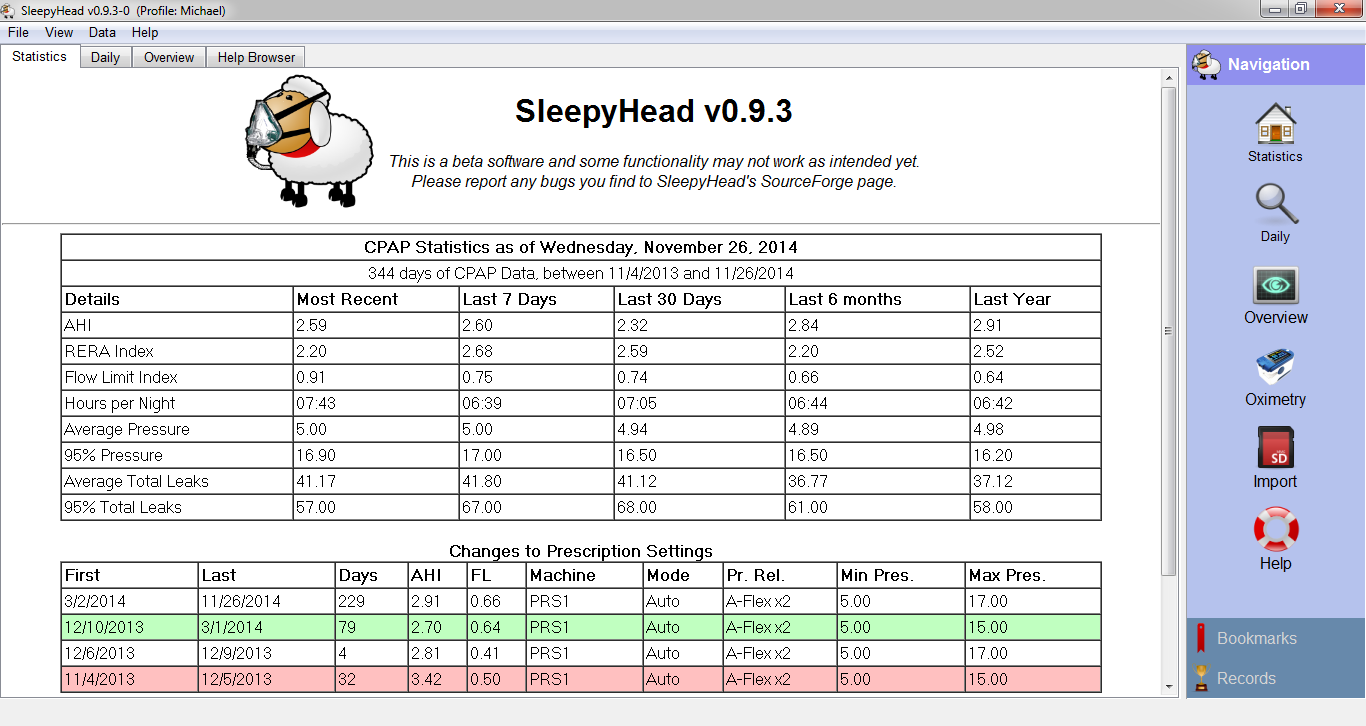Open the File menu
The height and width of the screenshot is (726, 1366).
click(x=18, y=33)
